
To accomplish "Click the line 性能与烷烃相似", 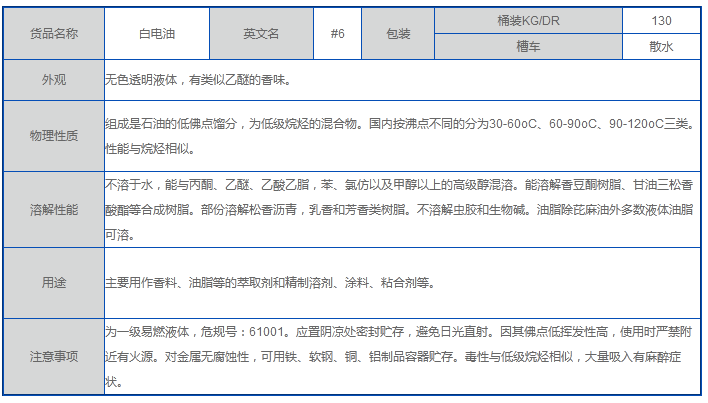I will pos(150,148).
